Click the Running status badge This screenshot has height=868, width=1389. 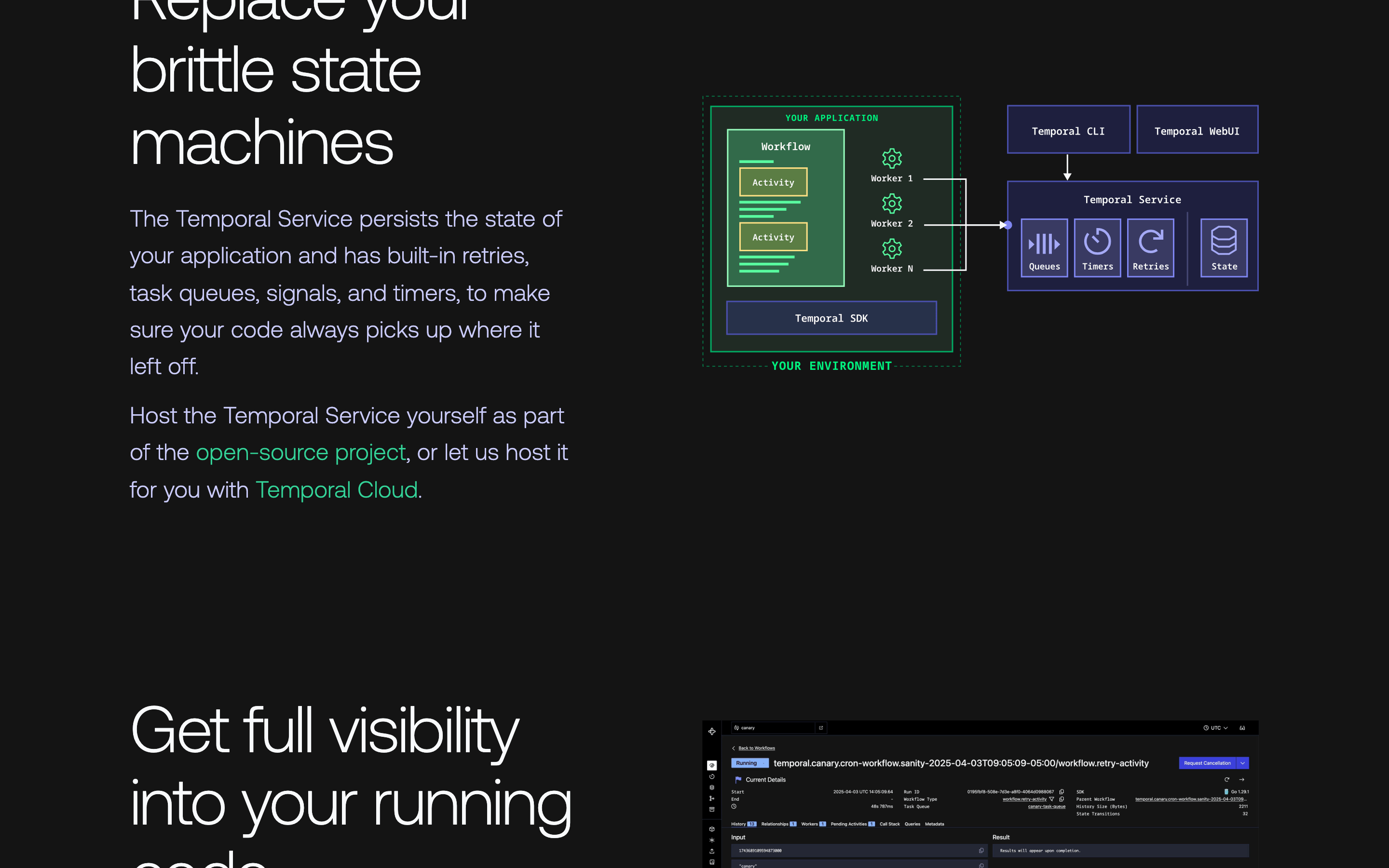click(x=749, y=763)
